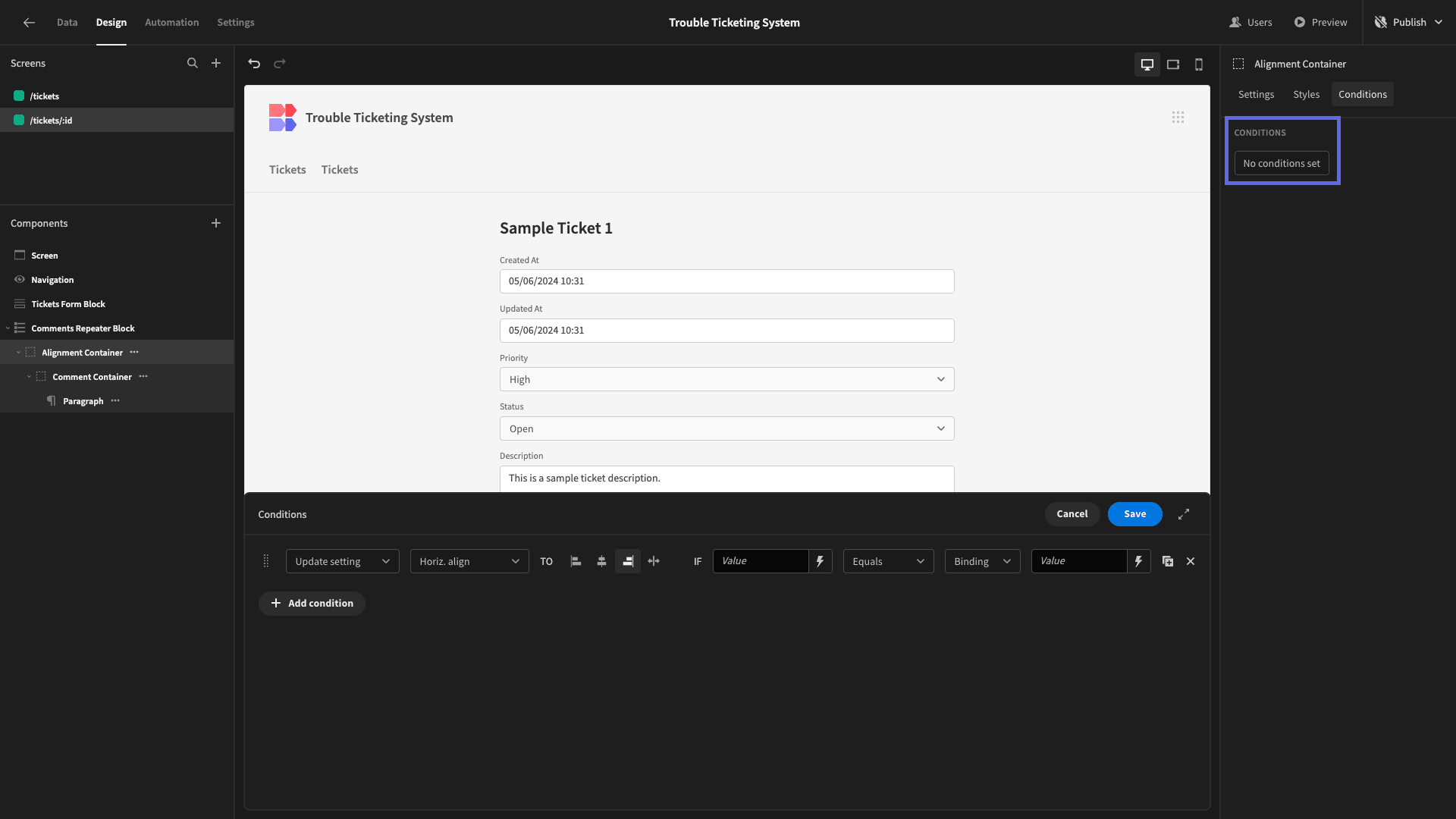This screenshot has height=819, width=1456.
Task: Search screens with magnifier icon
Action: (x=193, y=64)
